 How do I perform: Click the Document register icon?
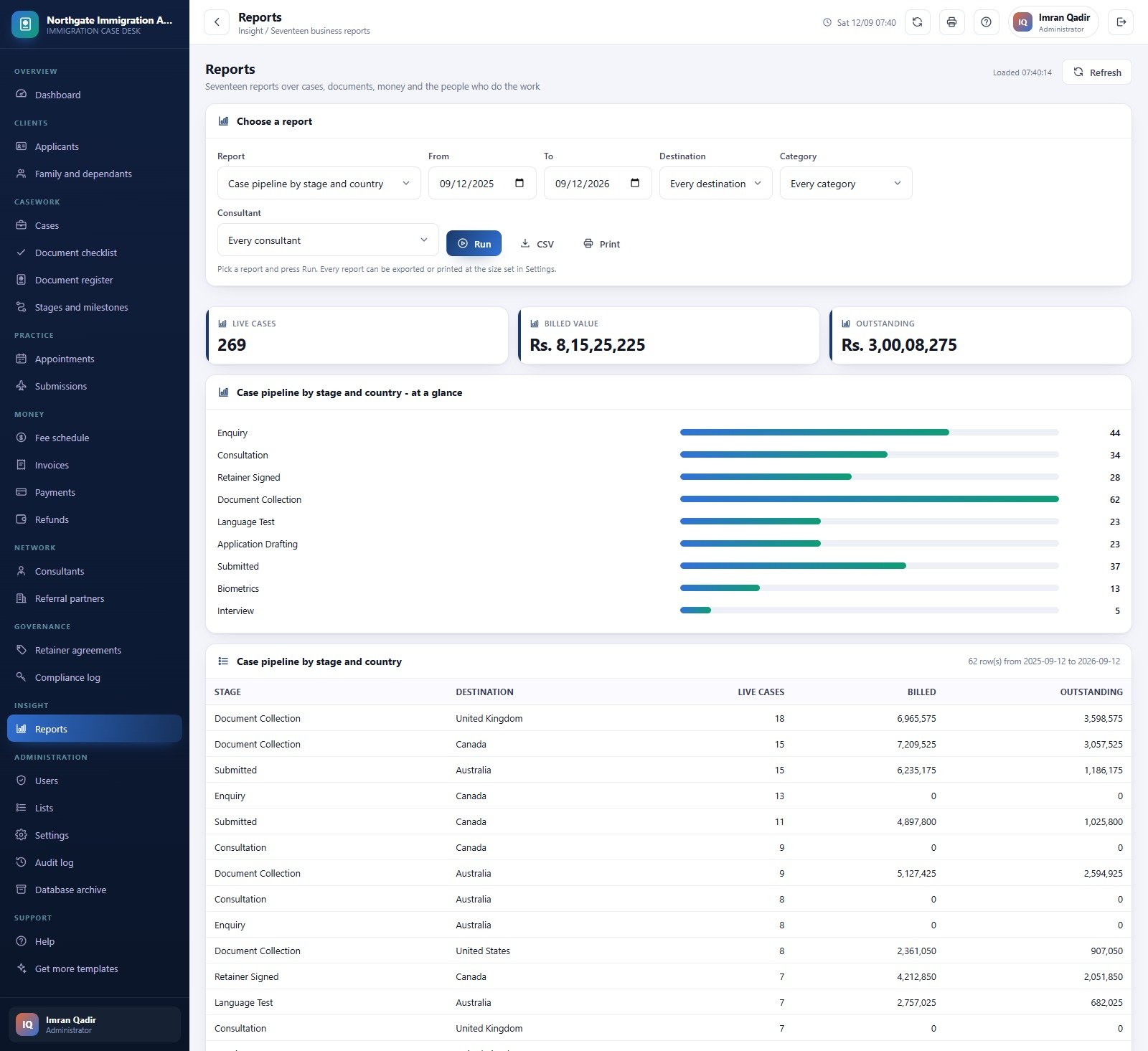[x=22, y=280]
